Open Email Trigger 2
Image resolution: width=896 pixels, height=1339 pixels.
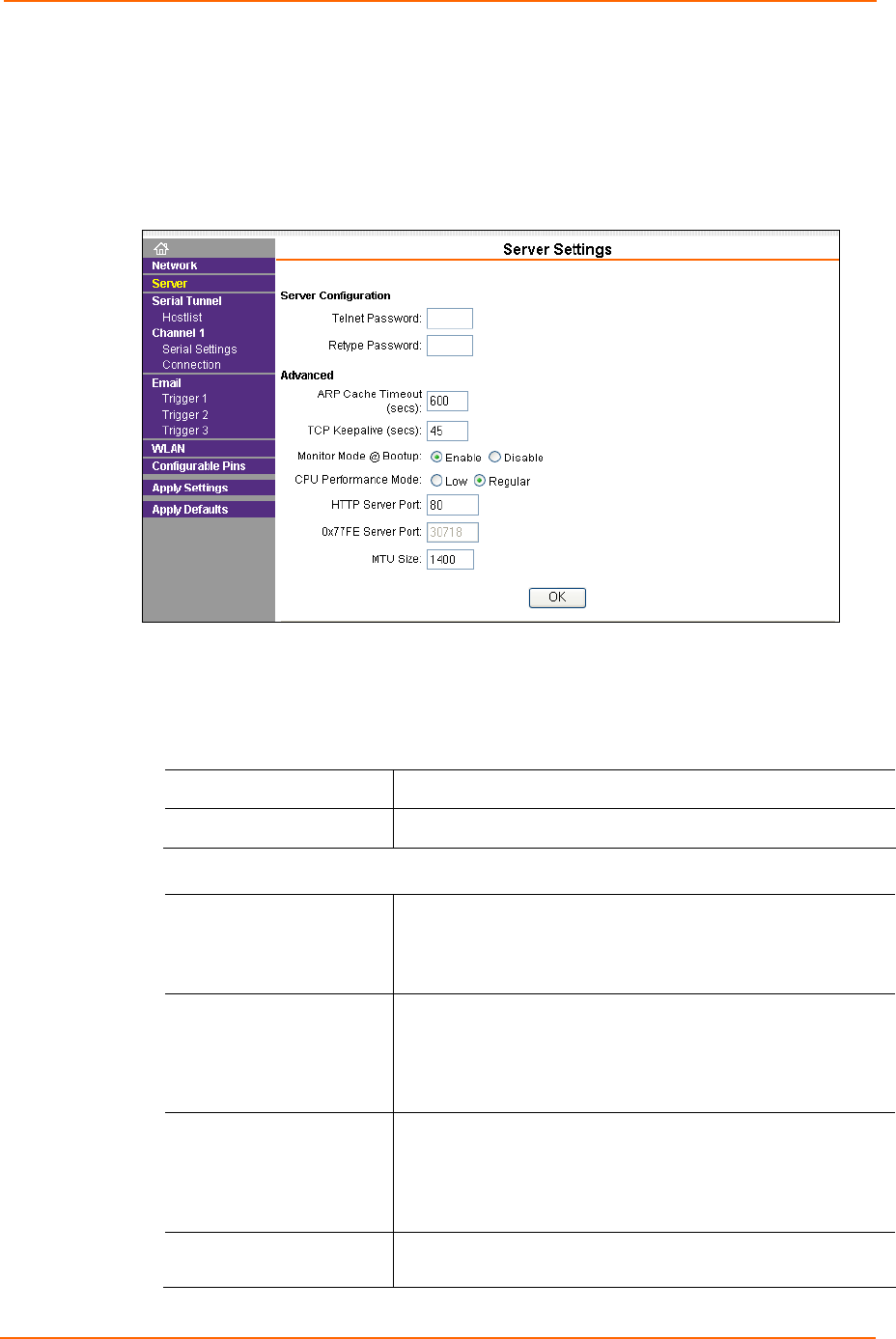pyautogui.click(x=184, y=415)
